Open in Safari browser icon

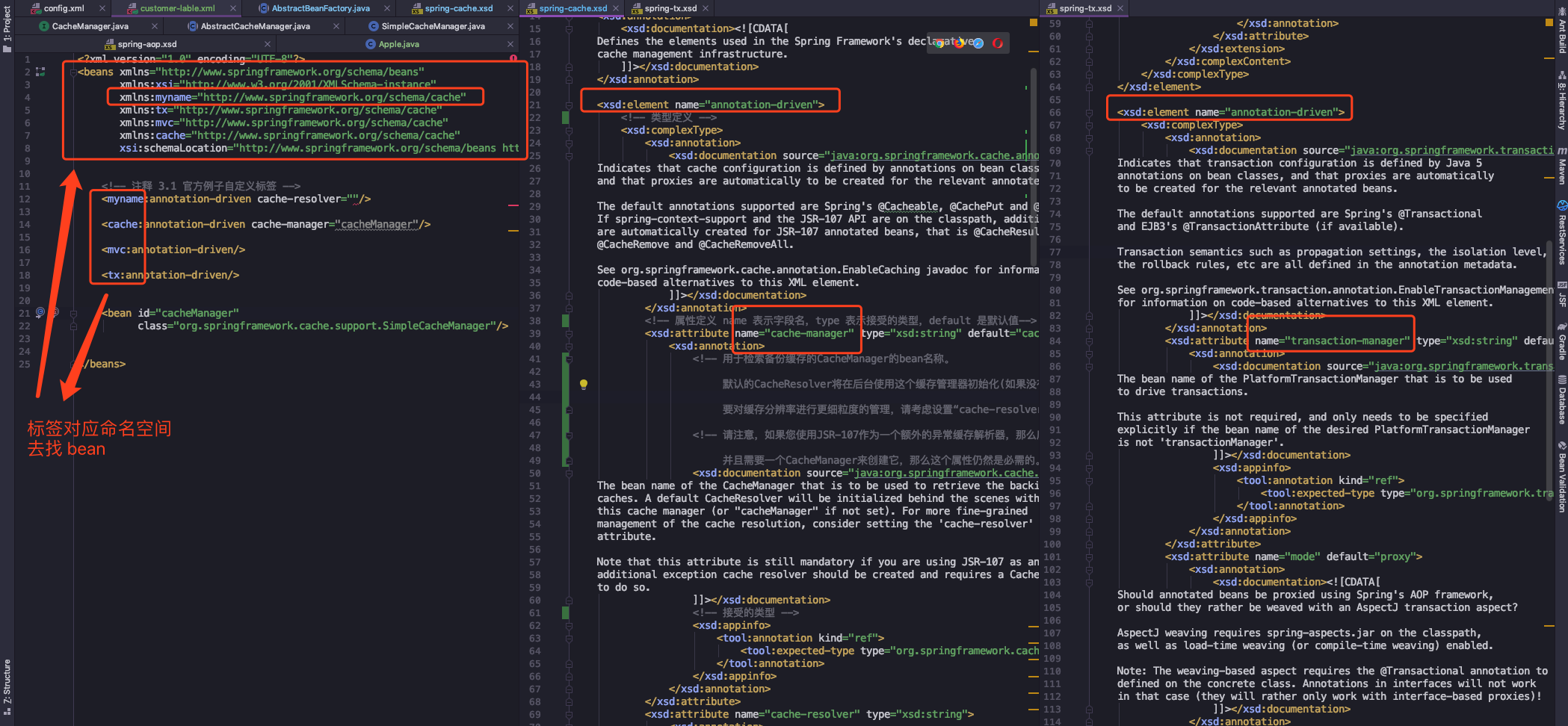click(978, 43)
